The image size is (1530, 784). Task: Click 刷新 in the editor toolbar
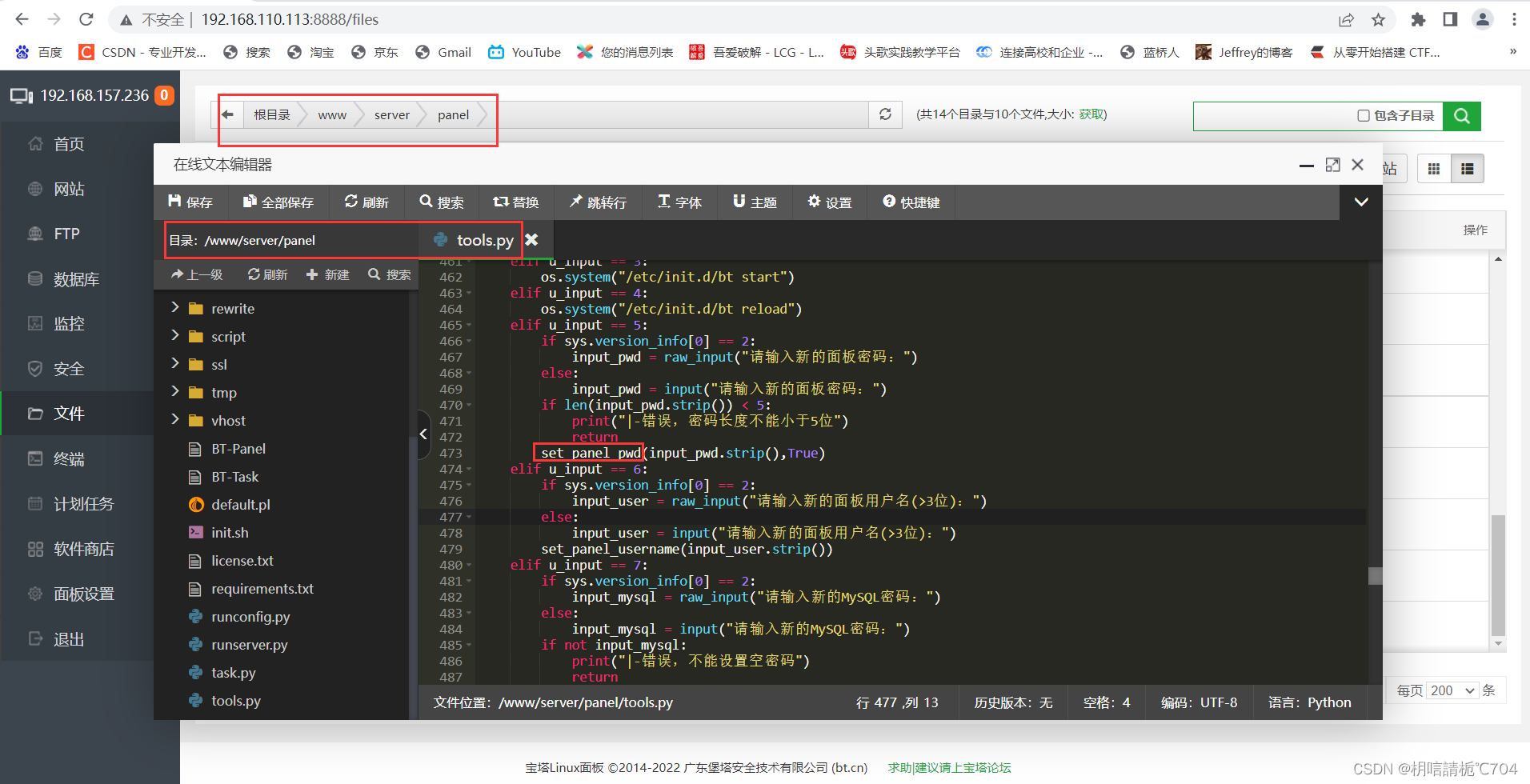[366, 202]
